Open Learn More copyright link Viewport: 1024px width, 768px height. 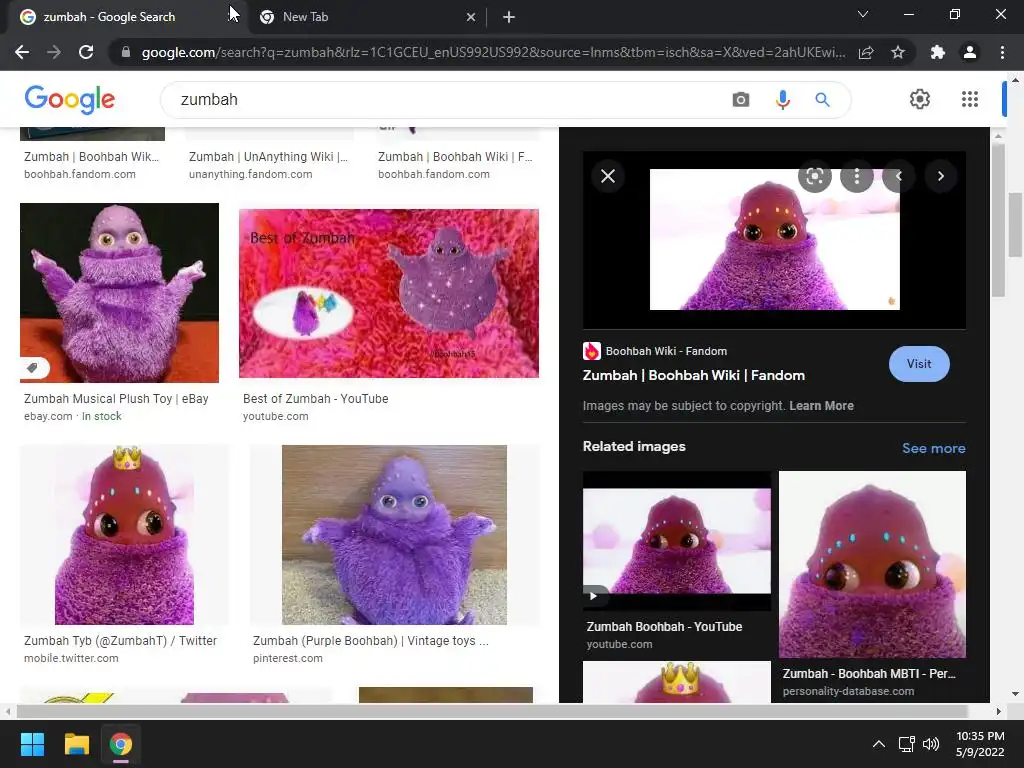point(821,406)
